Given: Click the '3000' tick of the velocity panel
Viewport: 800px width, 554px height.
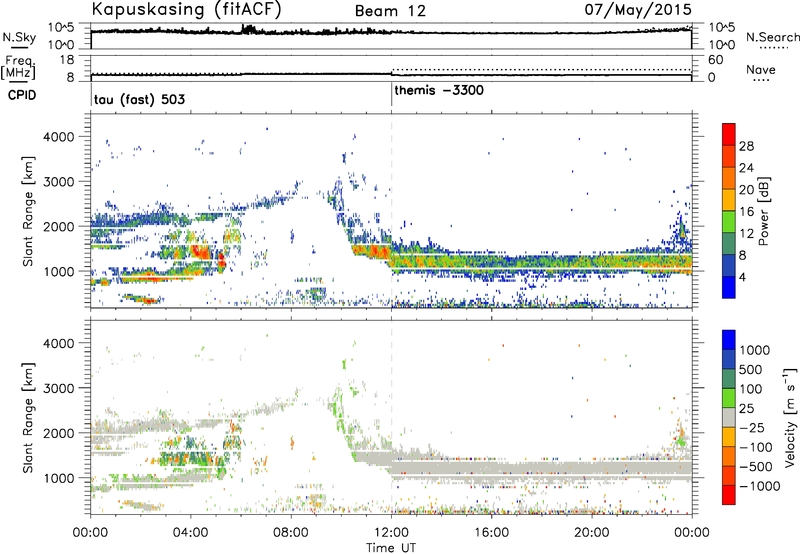Looking at the screenshot, I should 59,388.
